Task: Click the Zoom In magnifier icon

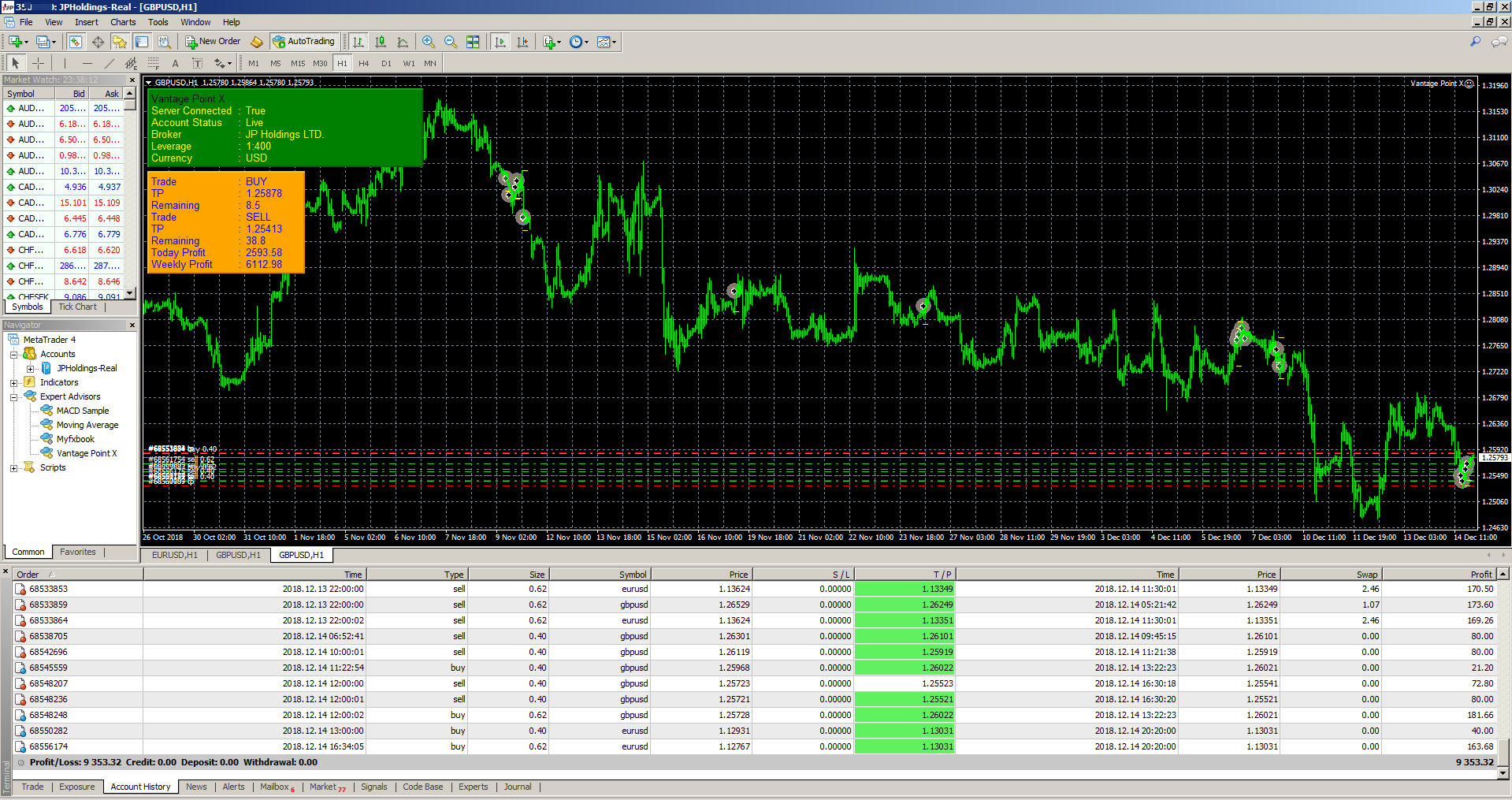Action: coord(428,42)
